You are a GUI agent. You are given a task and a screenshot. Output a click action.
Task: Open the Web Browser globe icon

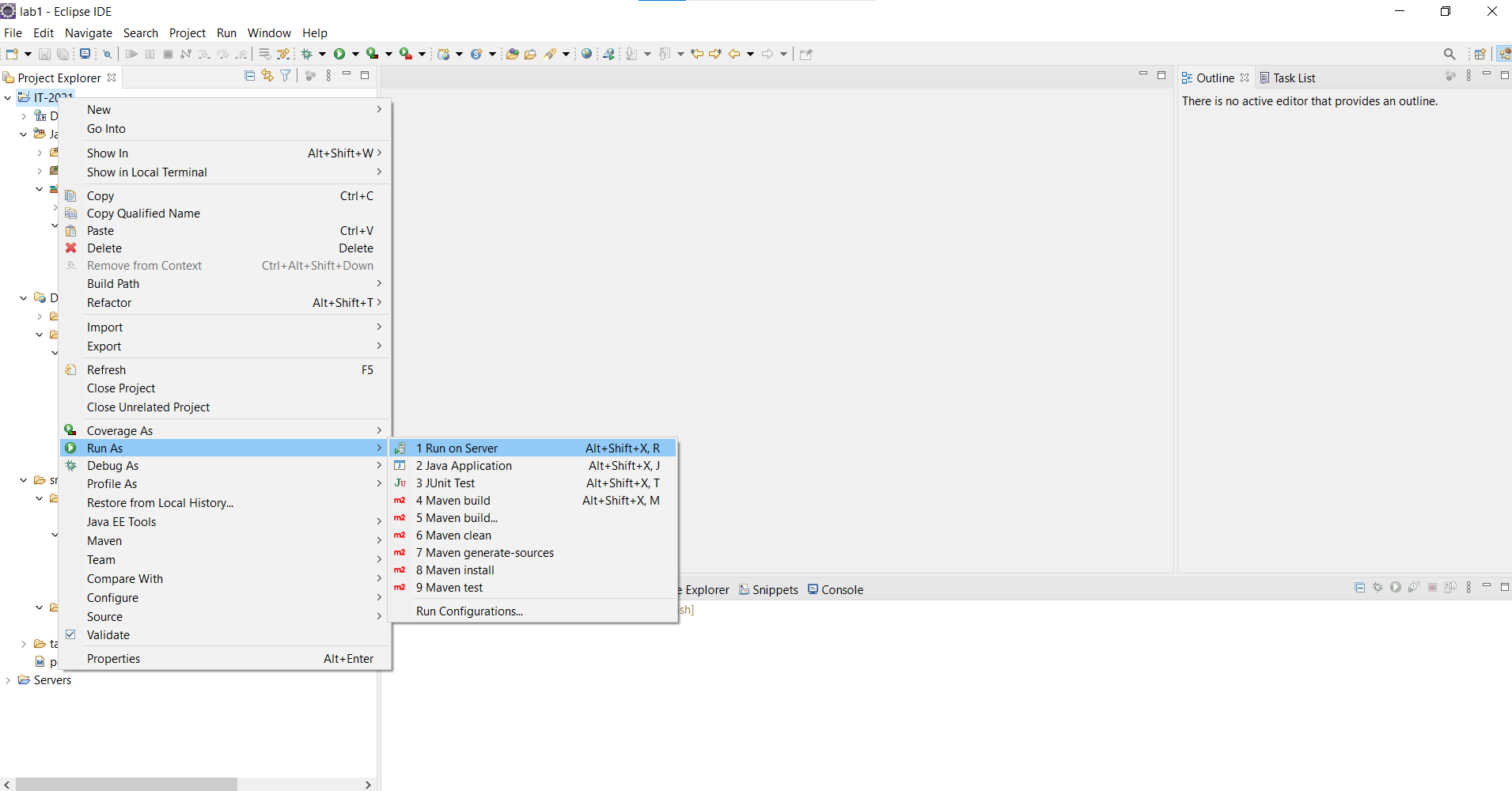tap(586, 54)
